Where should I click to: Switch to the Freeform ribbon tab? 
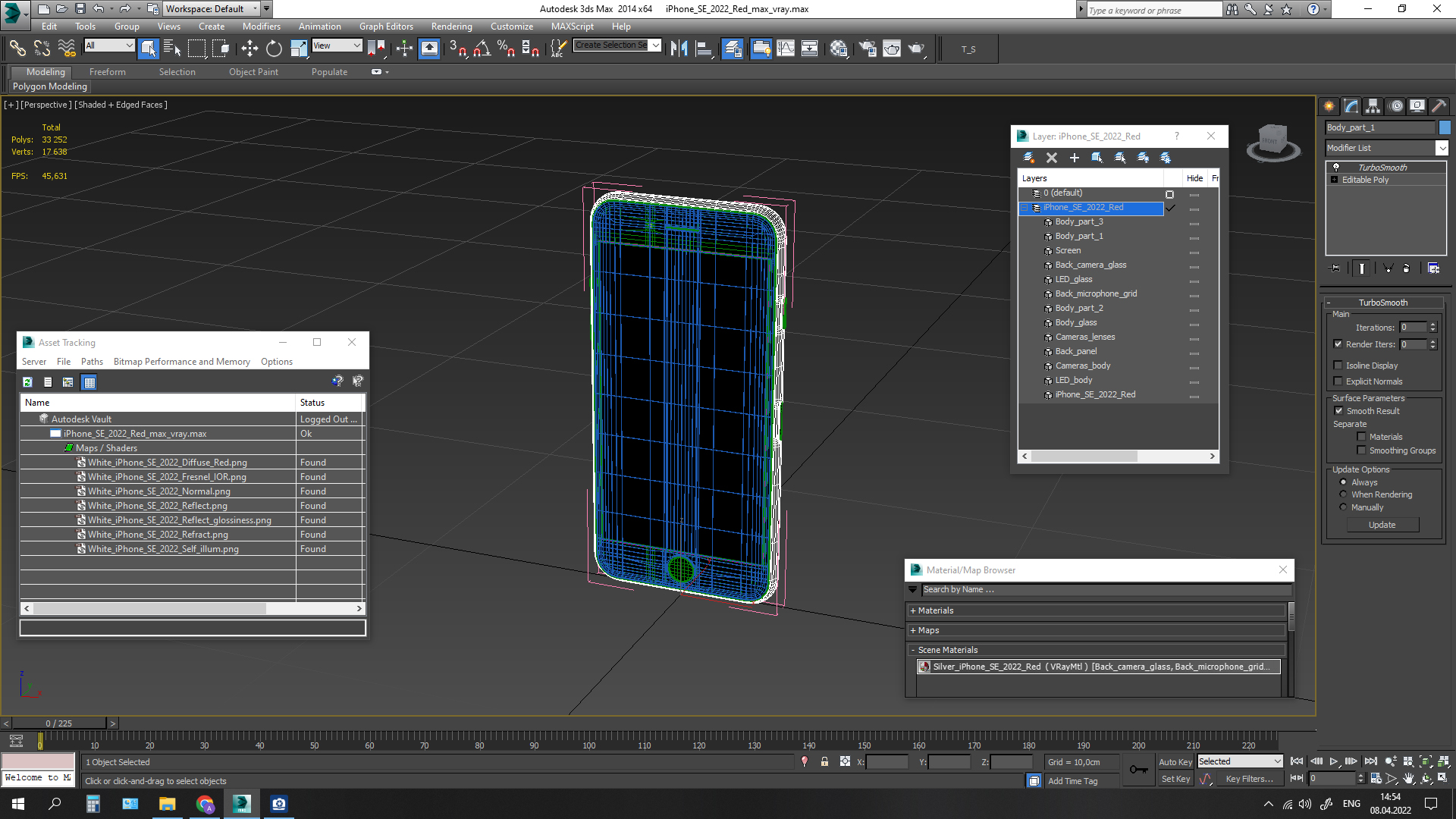pos(108,72)
